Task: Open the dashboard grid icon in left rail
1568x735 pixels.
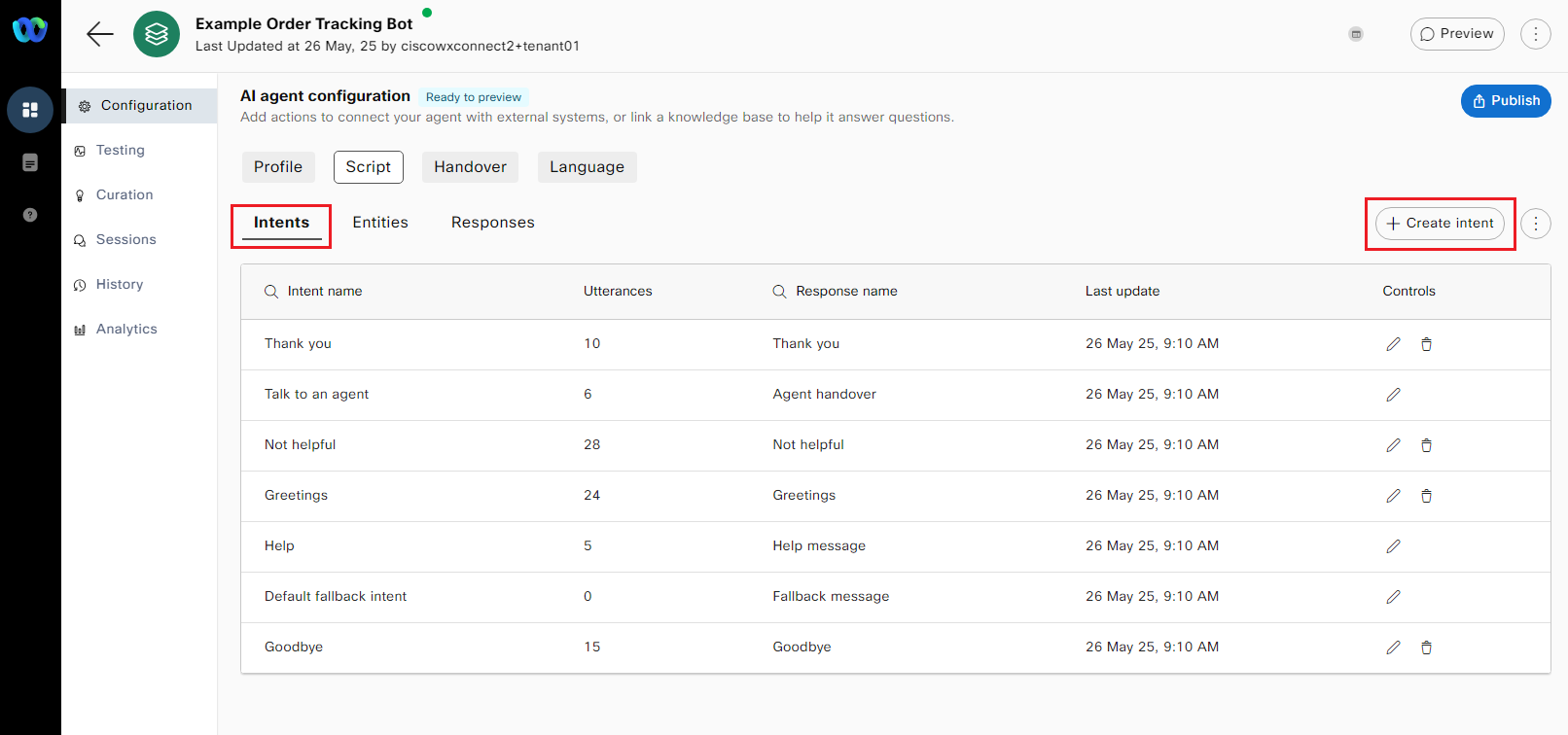Action: tap(30, 110)
